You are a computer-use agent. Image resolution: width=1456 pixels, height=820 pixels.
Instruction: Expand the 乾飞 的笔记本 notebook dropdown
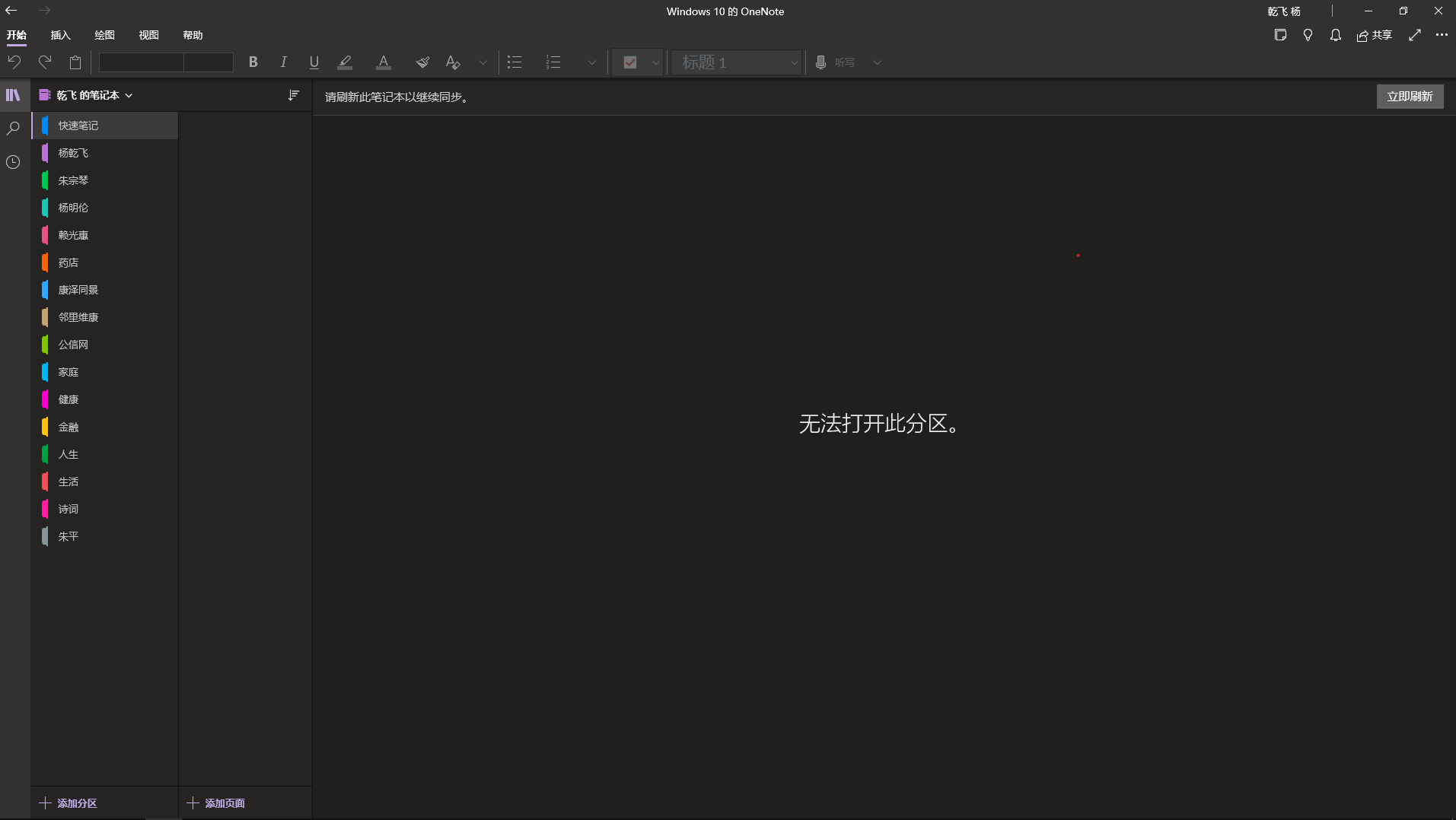tap(86, 95)
